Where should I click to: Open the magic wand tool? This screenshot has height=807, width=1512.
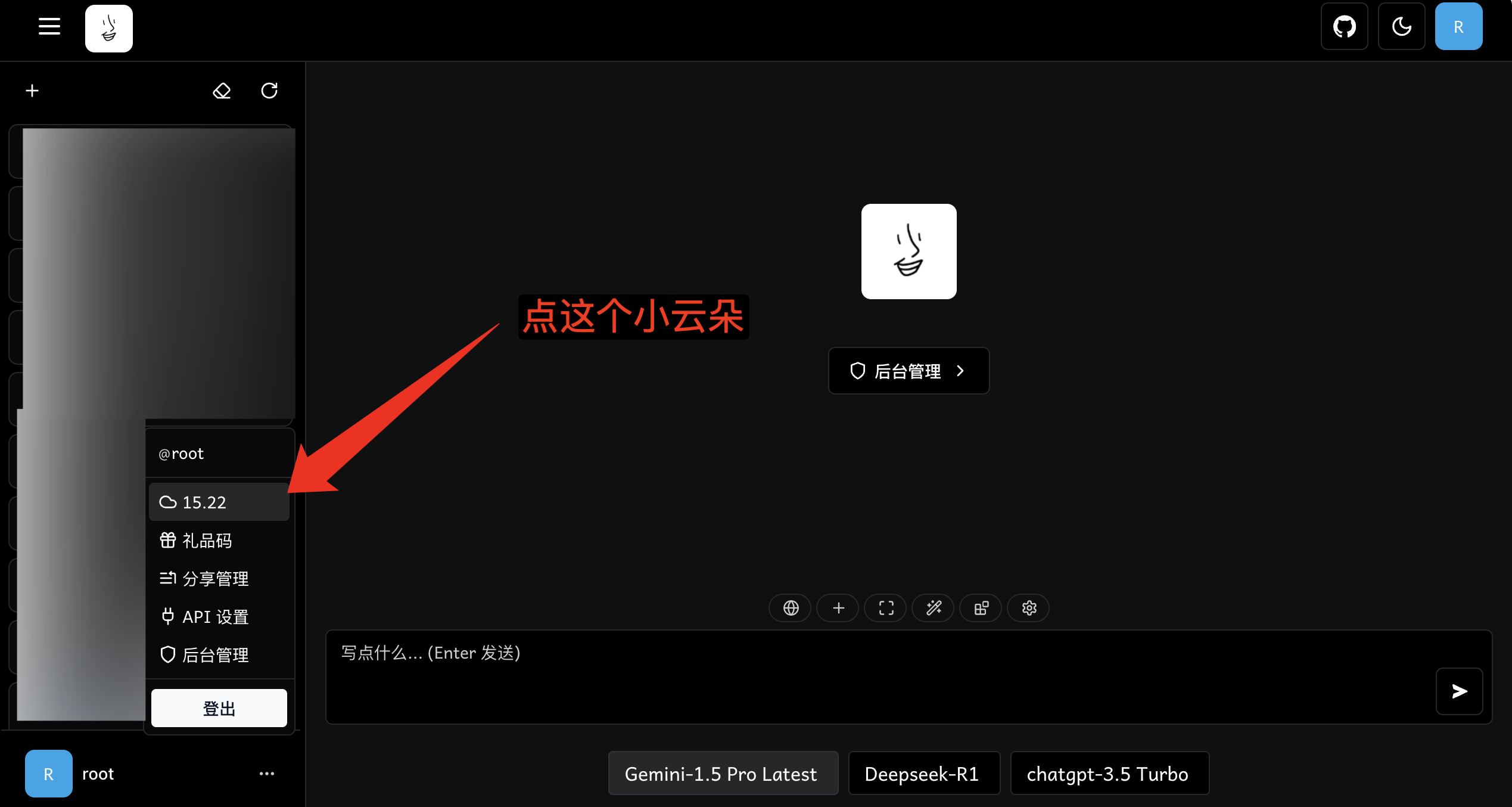point(934,608)
